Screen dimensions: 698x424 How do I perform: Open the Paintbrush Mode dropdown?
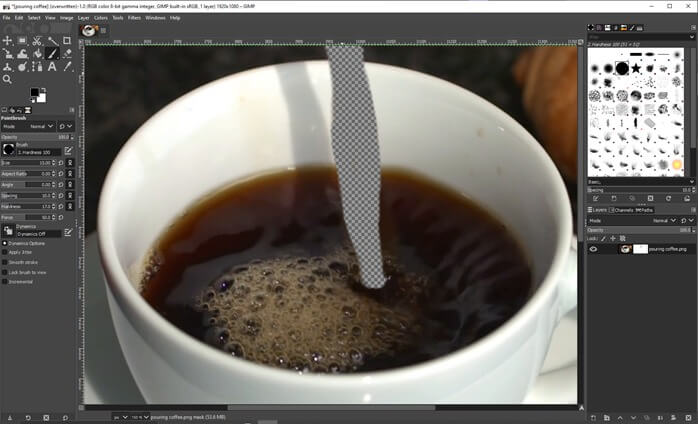point(28,126)
